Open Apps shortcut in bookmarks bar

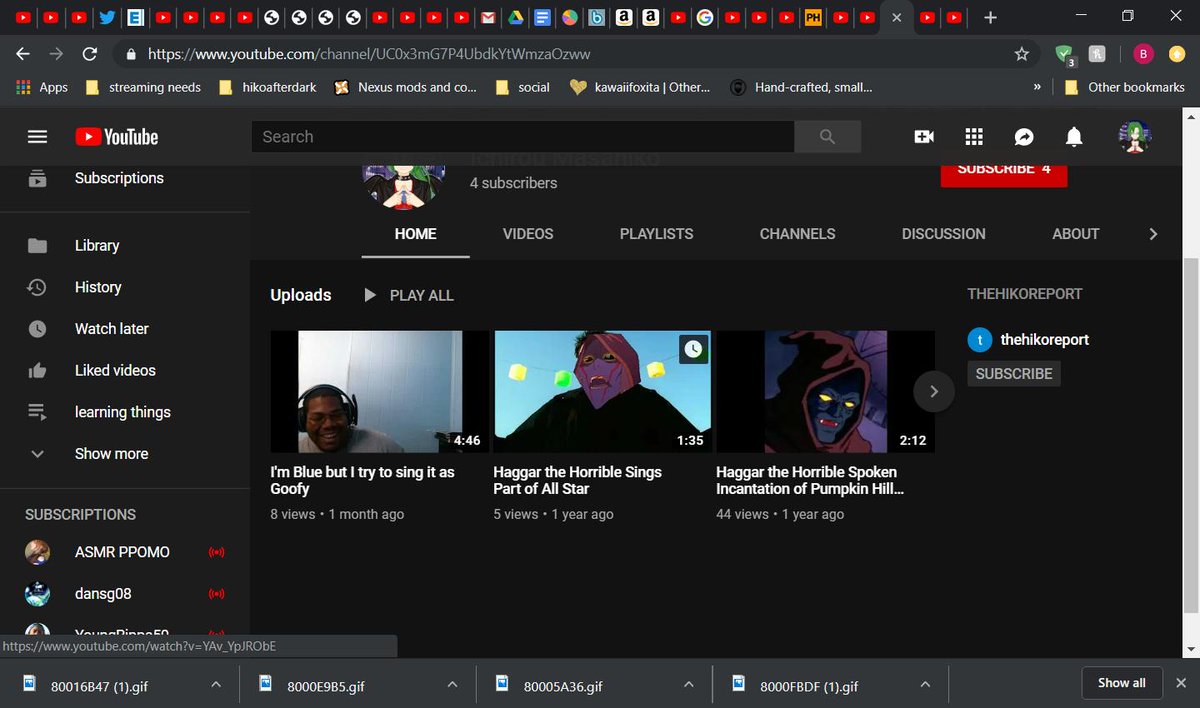click(42, 87)
